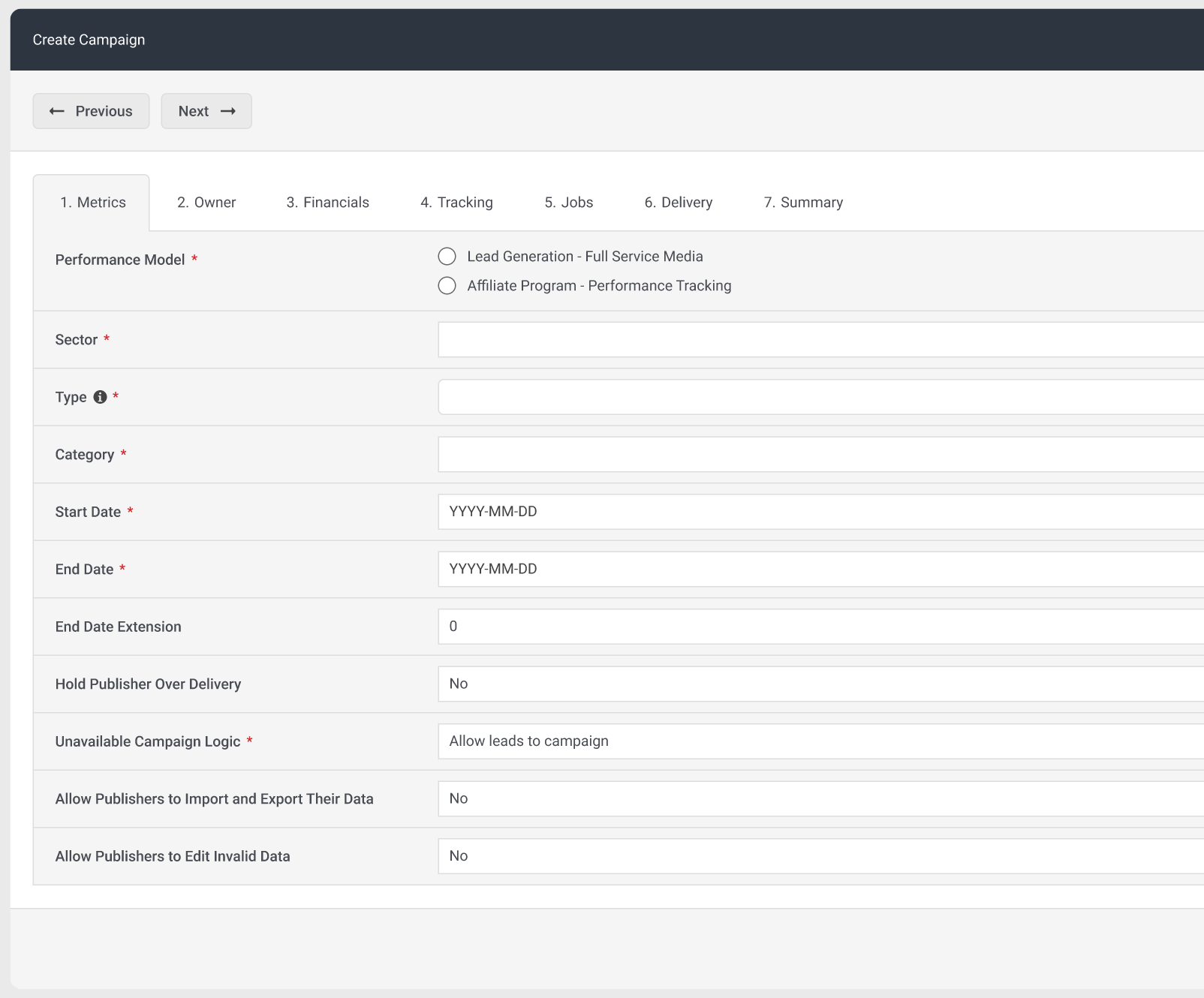Click the End Date Extension field
The image size is (1204, 998).
click(x=821, y=627)
